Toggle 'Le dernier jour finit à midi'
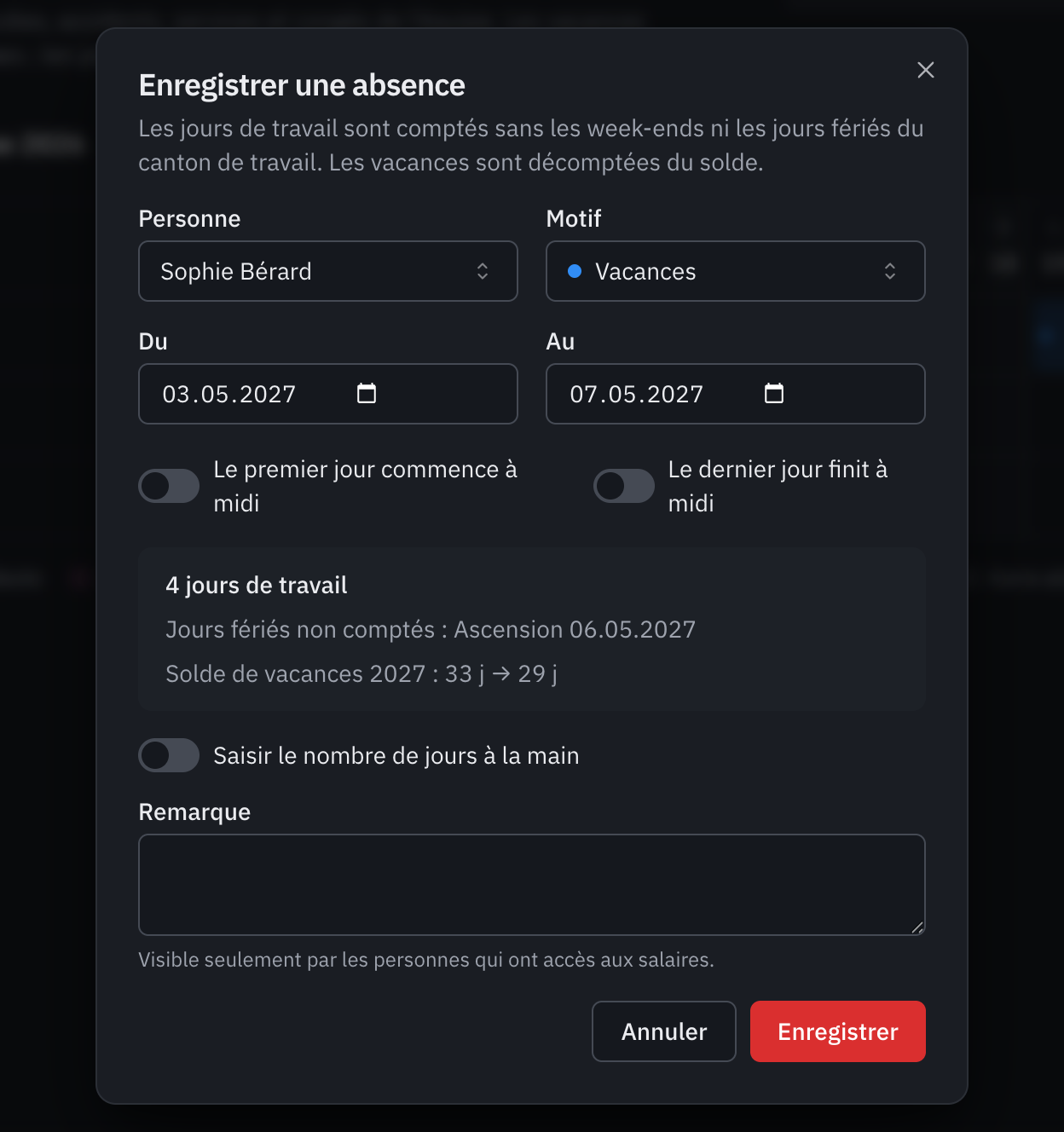Viewport: 1064px width, 1132px height. click(624, 486)
